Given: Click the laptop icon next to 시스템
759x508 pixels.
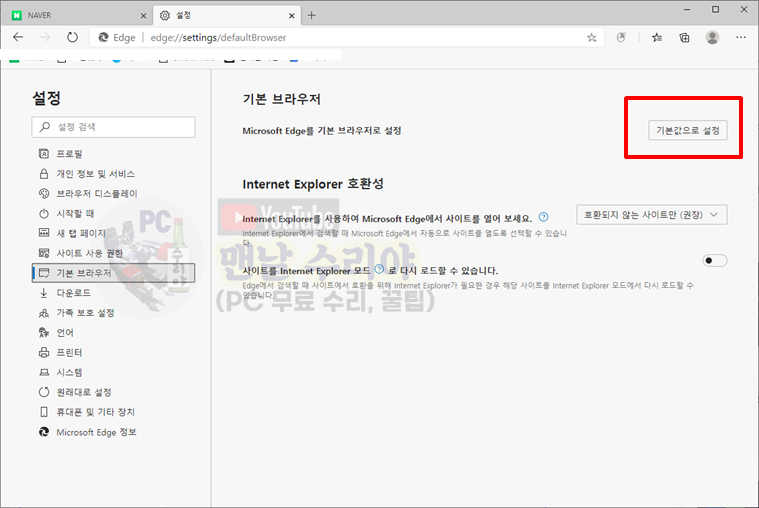Looking at the screenshot, I should (44, 372).
